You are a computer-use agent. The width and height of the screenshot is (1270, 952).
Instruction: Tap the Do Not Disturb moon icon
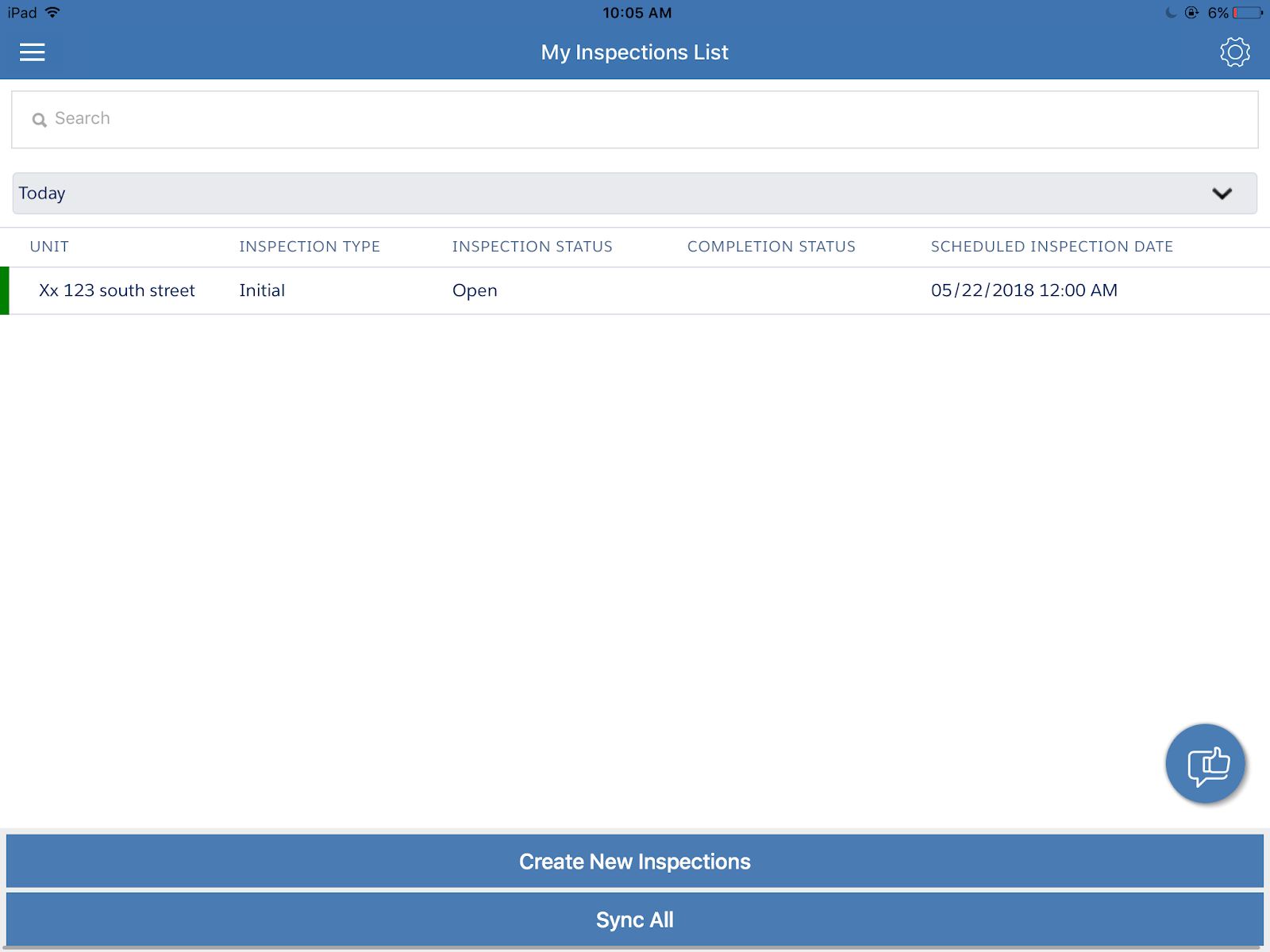[1171, 13]
